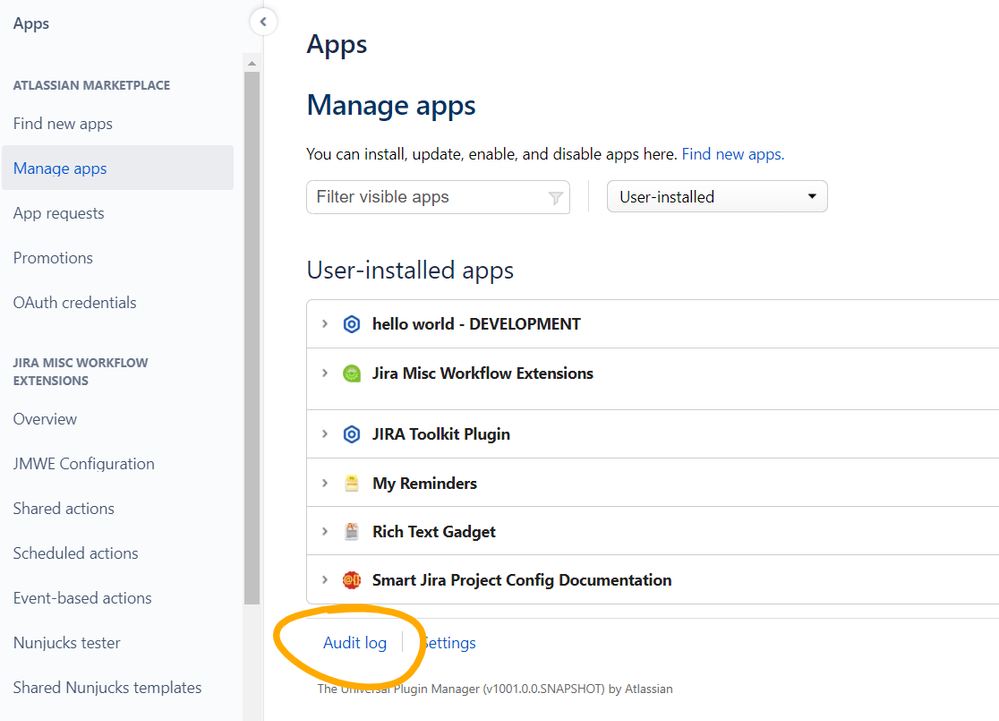Click the My Reminders notepad icon

click(352, 482)
